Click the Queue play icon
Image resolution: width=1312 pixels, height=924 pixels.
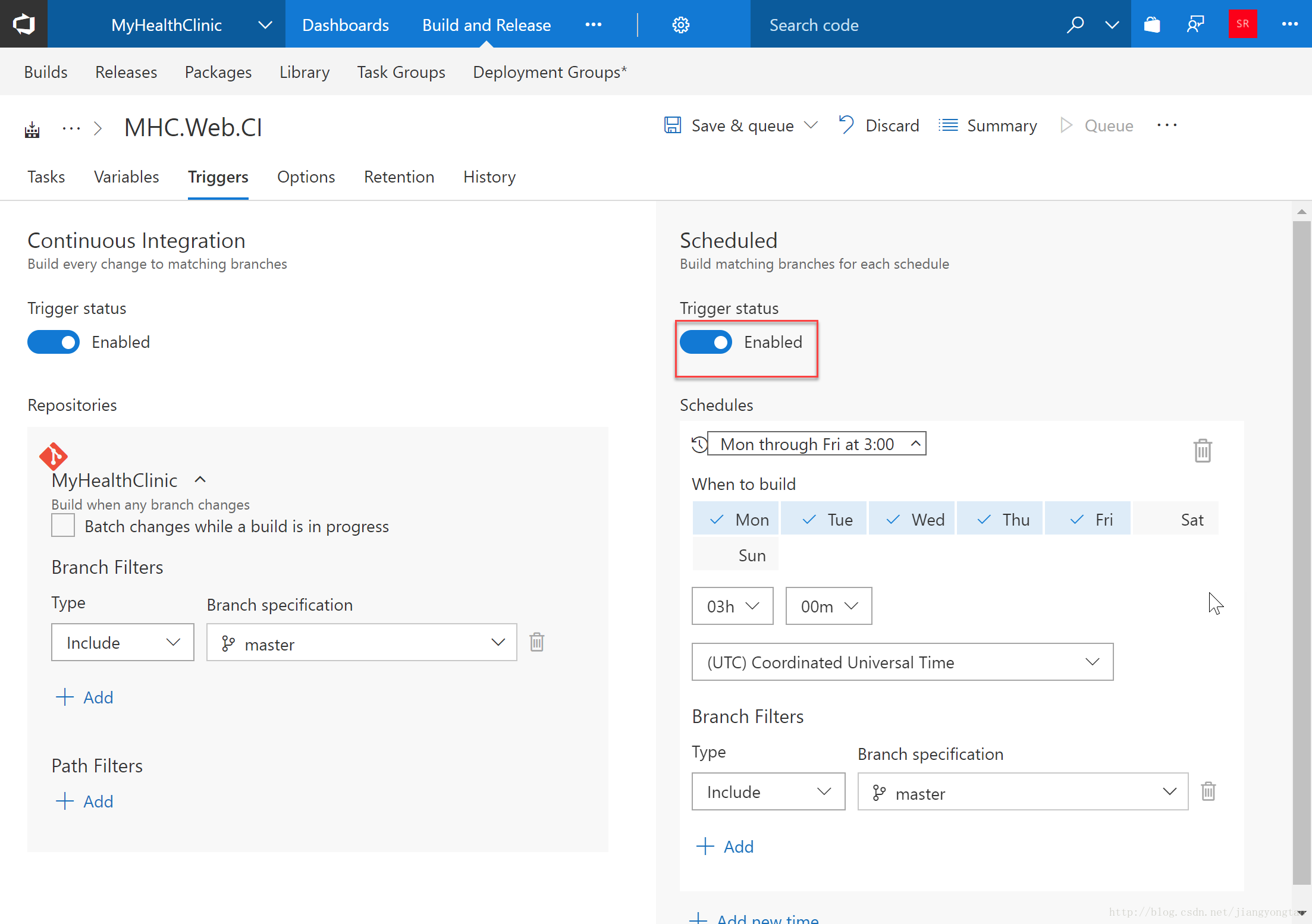[1066, 125]
